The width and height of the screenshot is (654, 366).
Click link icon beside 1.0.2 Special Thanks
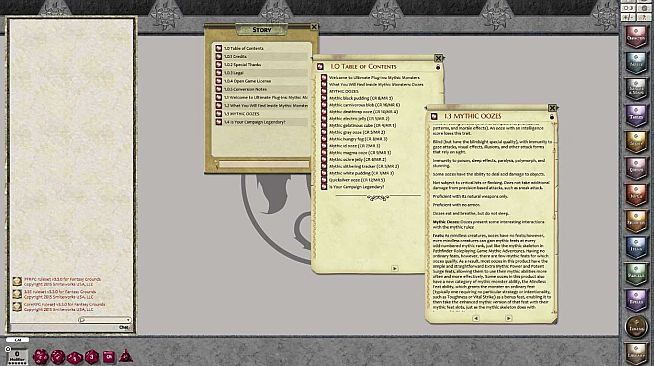(219, 65)
